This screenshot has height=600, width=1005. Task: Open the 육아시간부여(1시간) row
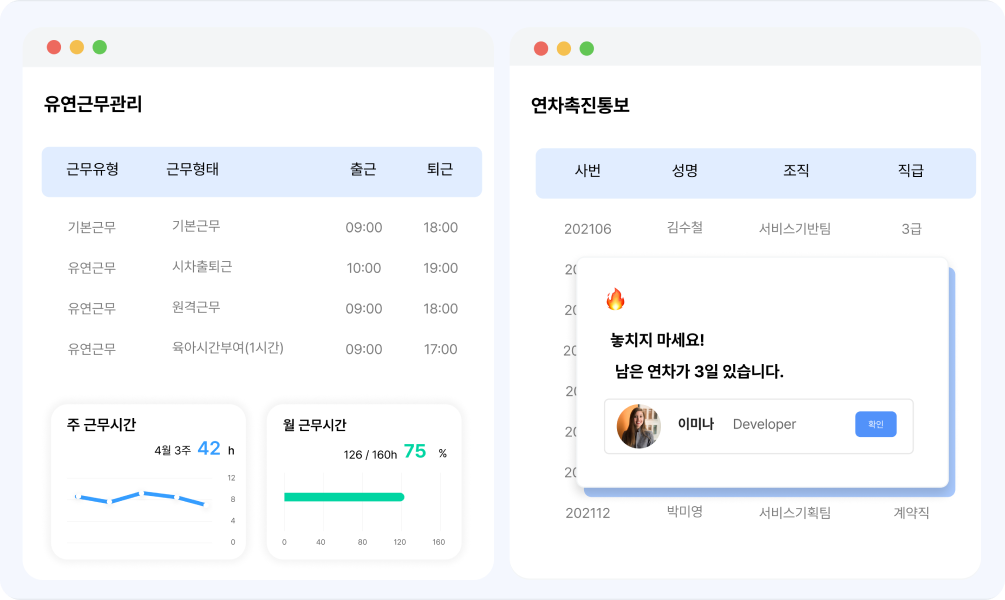click(228, 348)
